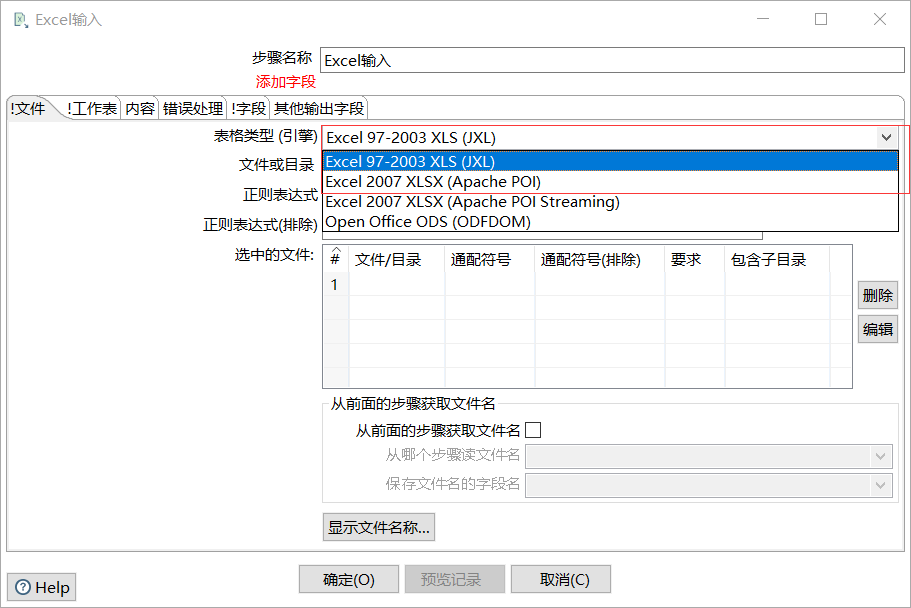Expand 保存文件名的字段名 dropdown
The width and height of the screenshot is (911, 608).
tap(880, 485)
